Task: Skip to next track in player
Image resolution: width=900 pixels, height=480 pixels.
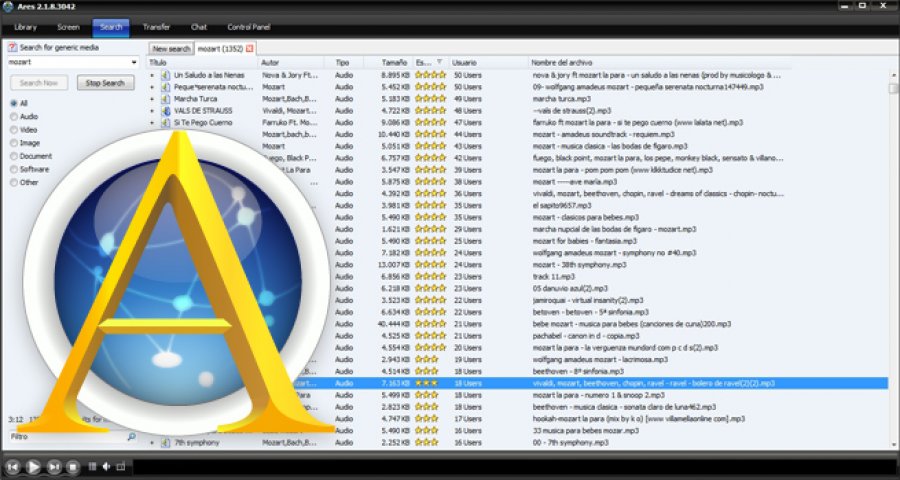Action: (54, 467)
